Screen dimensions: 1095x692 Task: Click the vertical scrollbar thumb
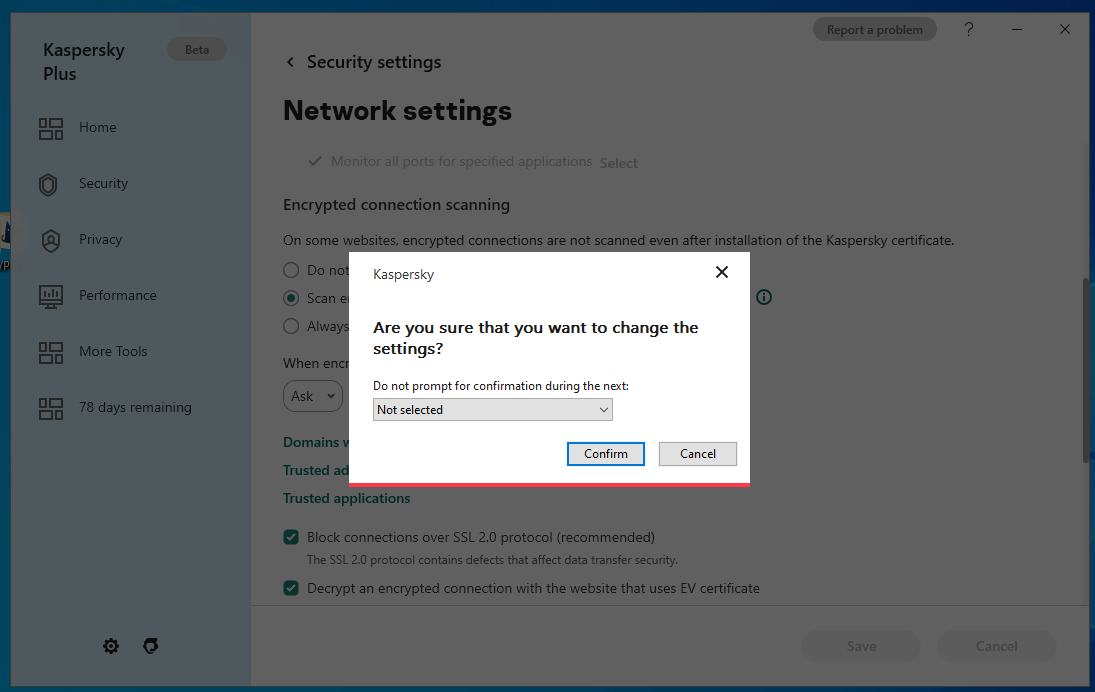1085,370
